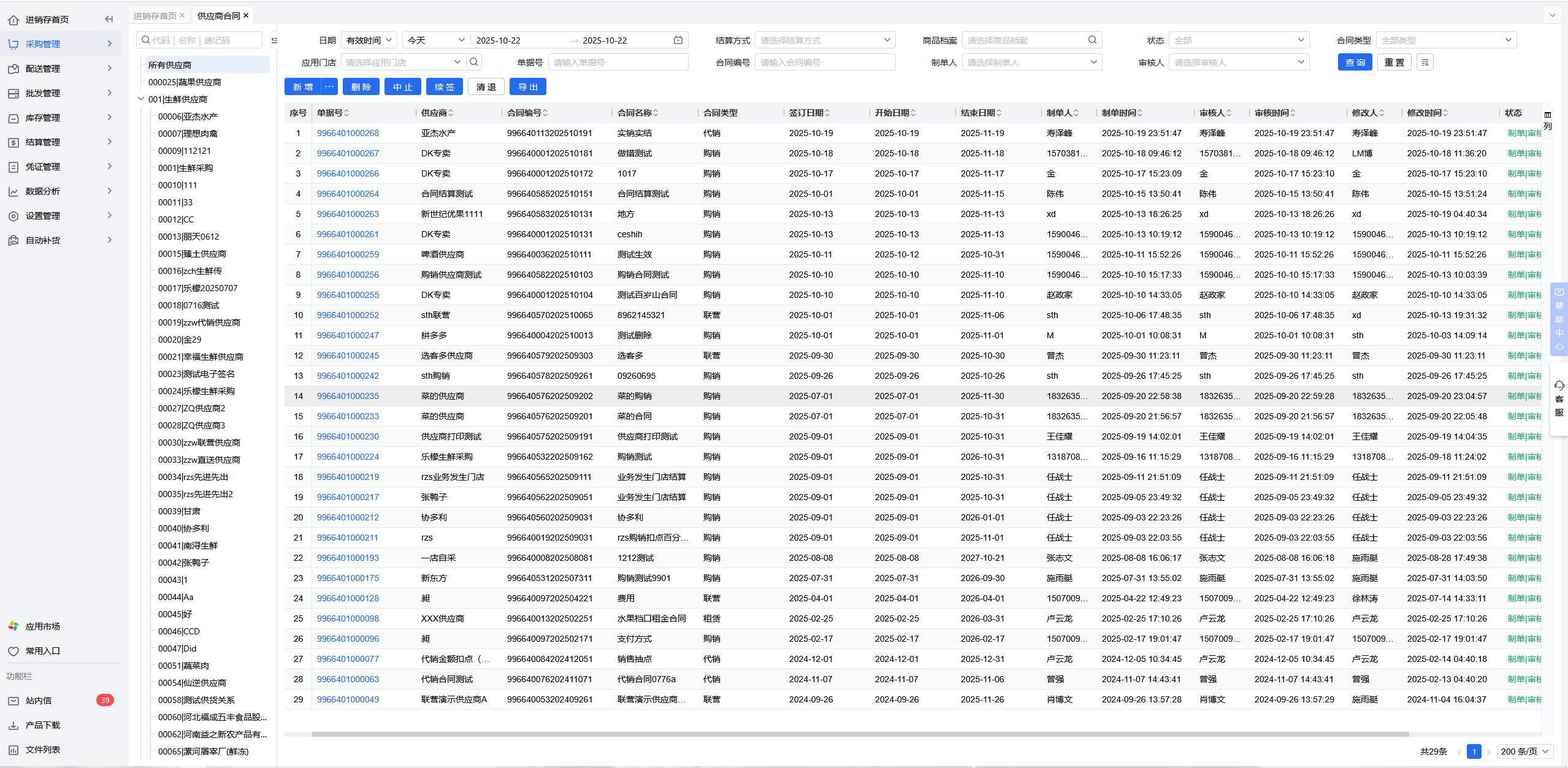Image resolution: width=1568 pixels, height=768 pixels.
Task: Click the blue 查询 button
Action: click(x=1355, y=63)
